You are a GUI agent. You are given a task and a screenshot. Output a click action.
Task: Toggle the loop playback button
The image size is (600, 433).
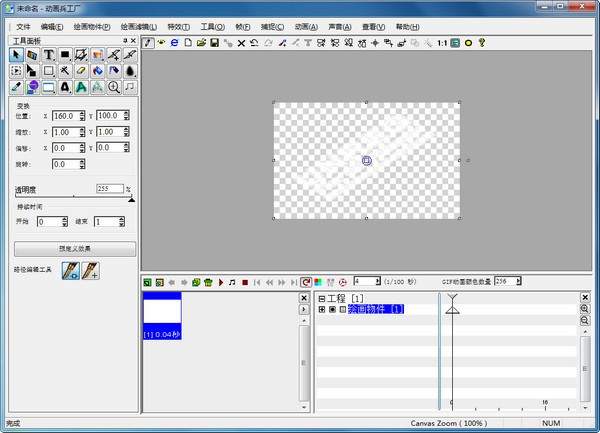(x=305, y=283)
